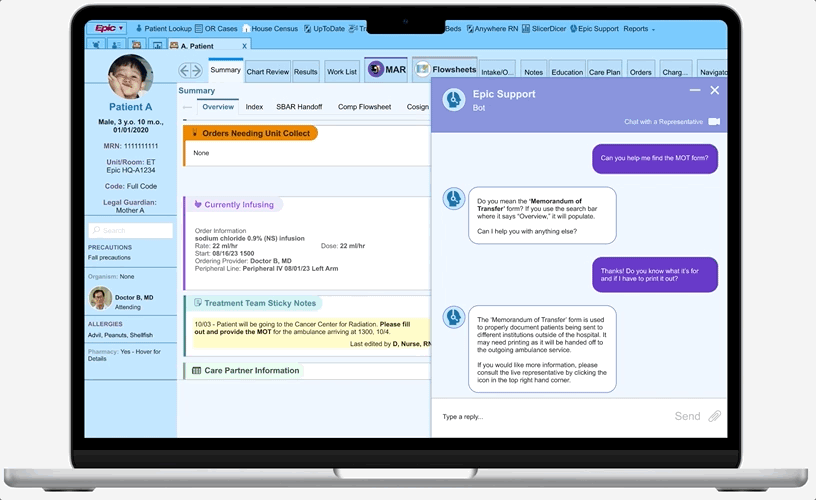Close the A. Patient chart tab

pyautogui.click(x=245, y=46)
